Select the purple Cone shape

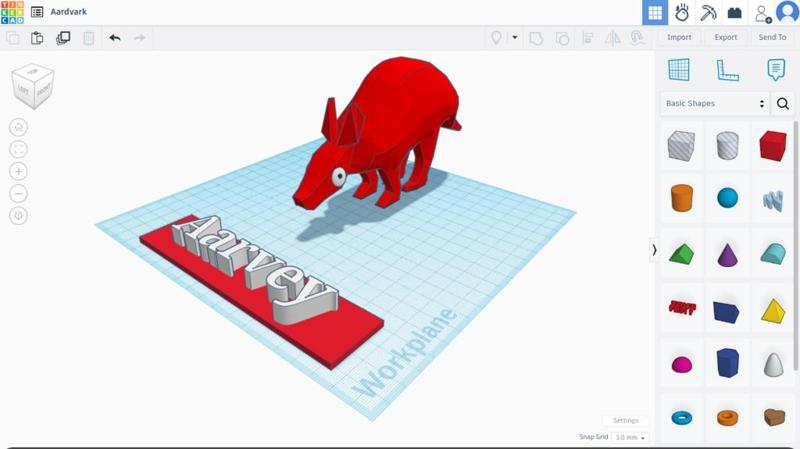coord(728,255)
